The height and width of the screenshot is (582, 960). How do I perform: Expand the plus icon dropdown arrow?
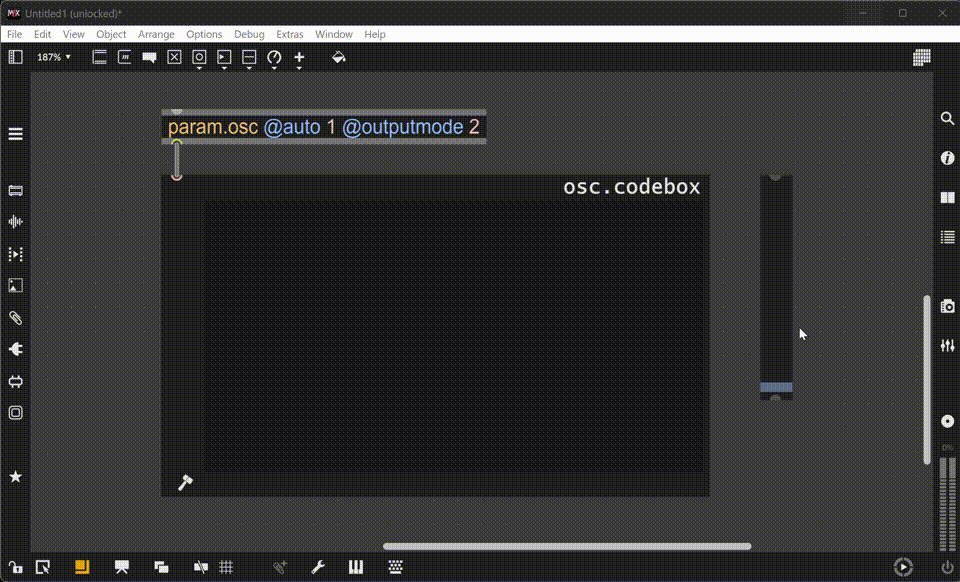tap(299, 68)
